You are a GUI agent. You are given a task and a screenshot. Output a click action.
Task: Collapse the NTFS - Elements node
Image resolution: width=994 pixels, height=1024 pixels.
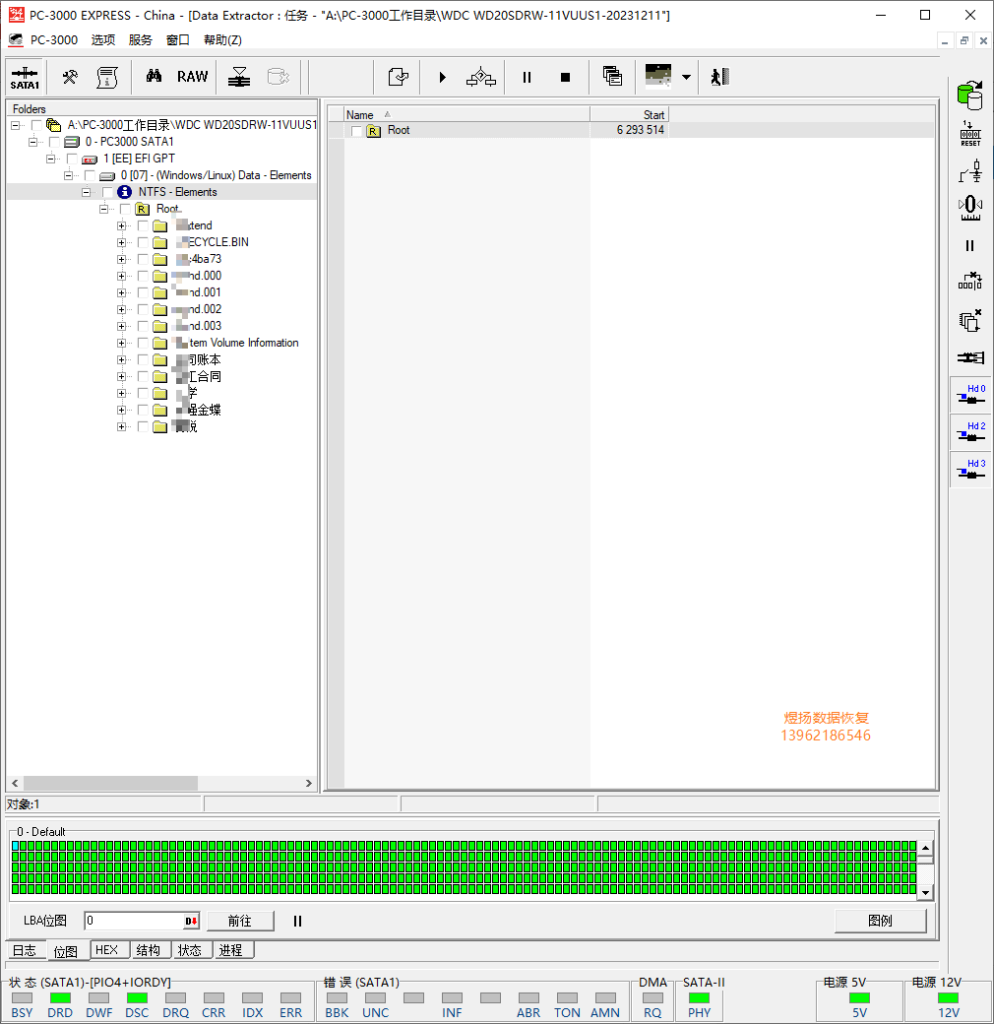tap(86, 192)
